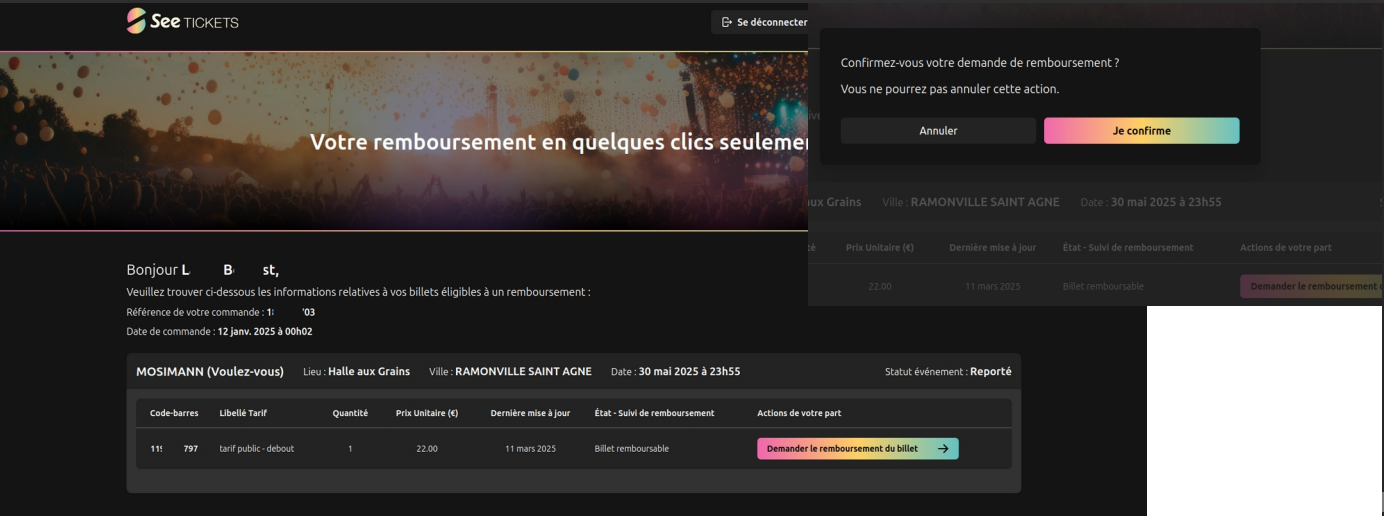The width and height of the screenshot is (1384, 516).
Task: Request refund via Demander le remboursement du billet
Action: tap(842, 449)
